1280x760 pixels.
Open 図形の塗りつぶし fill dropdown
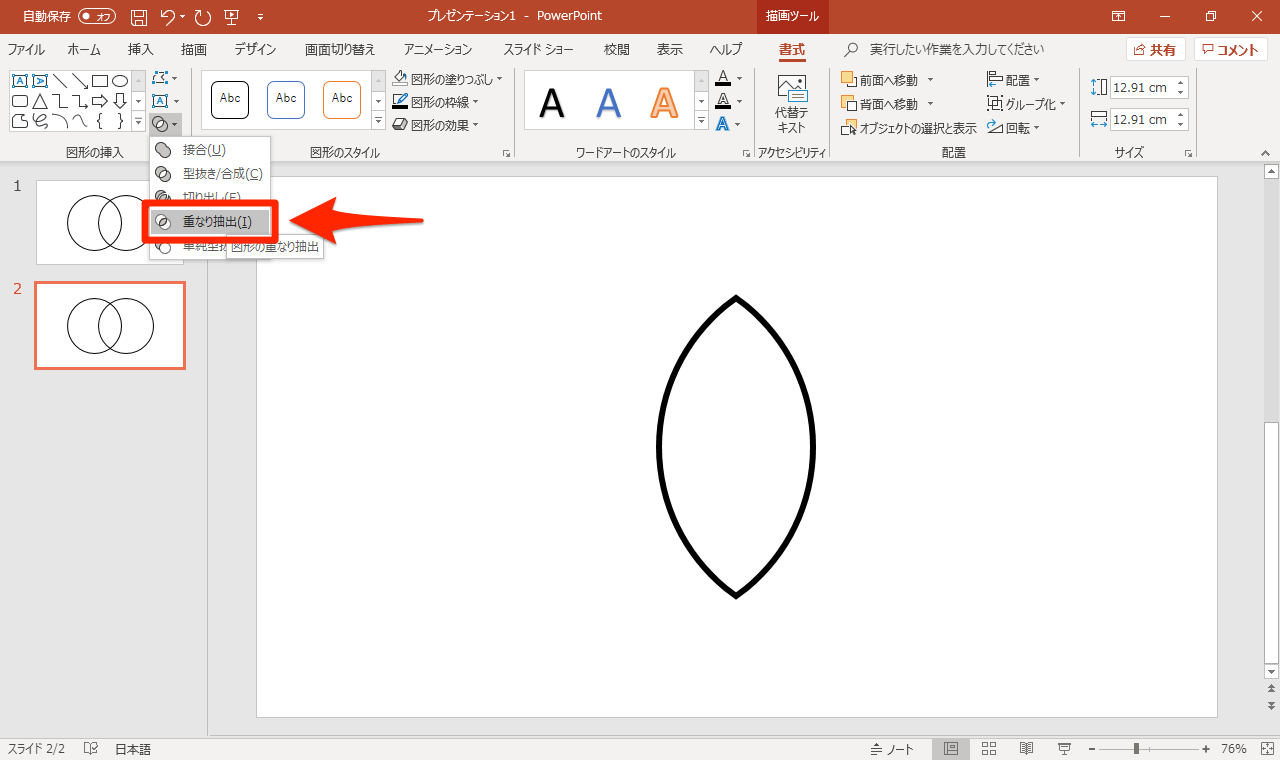[448, 78]
